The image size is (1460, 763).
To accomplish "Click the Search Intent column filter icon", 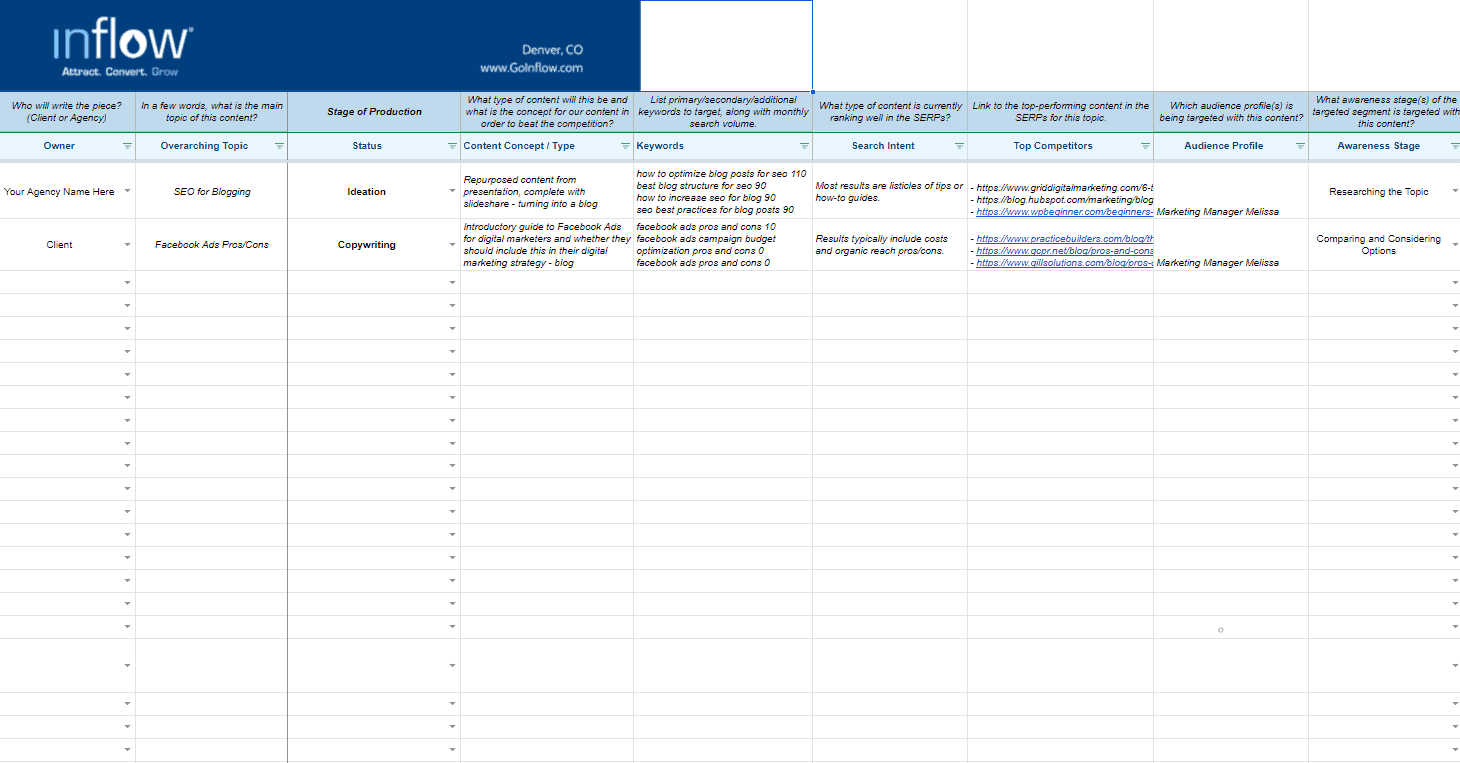I will tap(959, 146).
